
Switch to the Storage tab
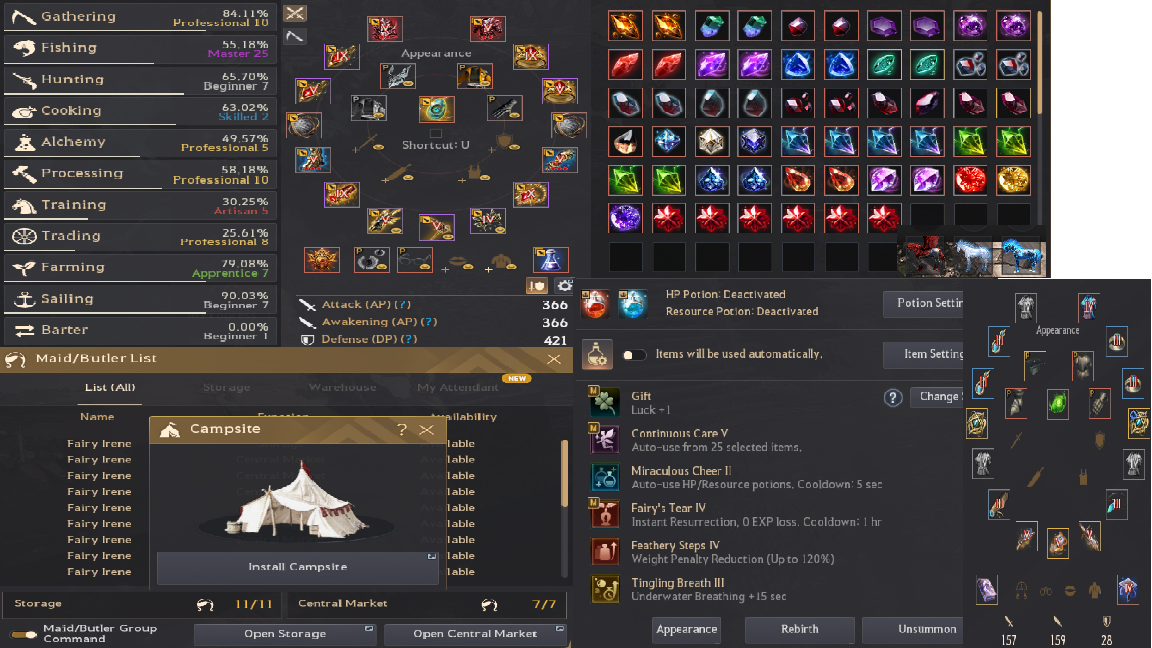pos(226,387)
